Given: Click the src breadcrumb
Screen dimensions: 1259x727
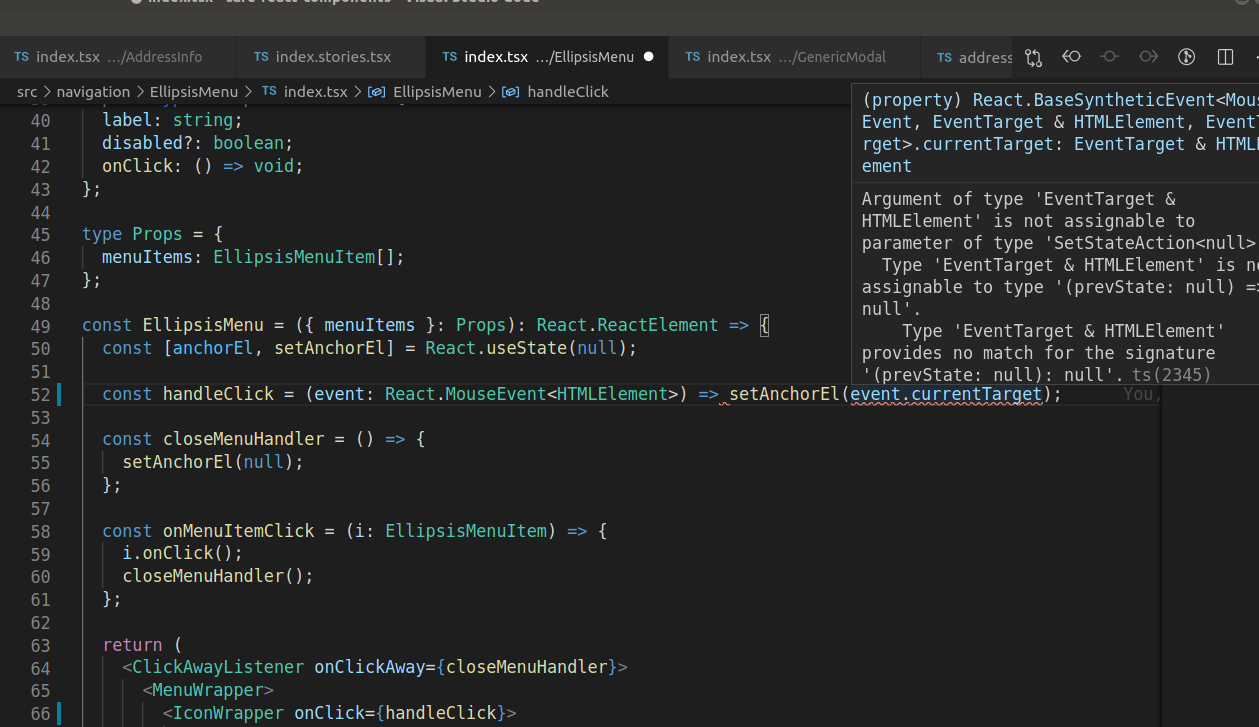Looking at the screenshot, I should pyautogui.click(x=27, y=91).
